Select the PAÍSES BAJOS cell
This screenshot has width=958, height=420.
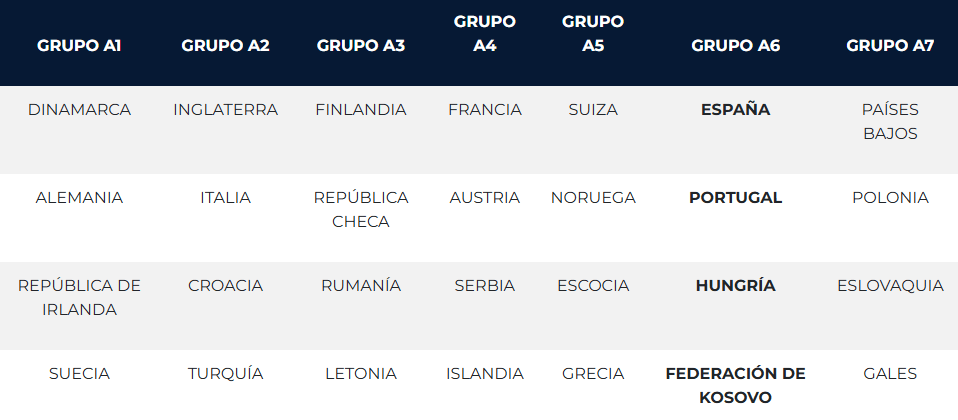click(x=890, y=121)
